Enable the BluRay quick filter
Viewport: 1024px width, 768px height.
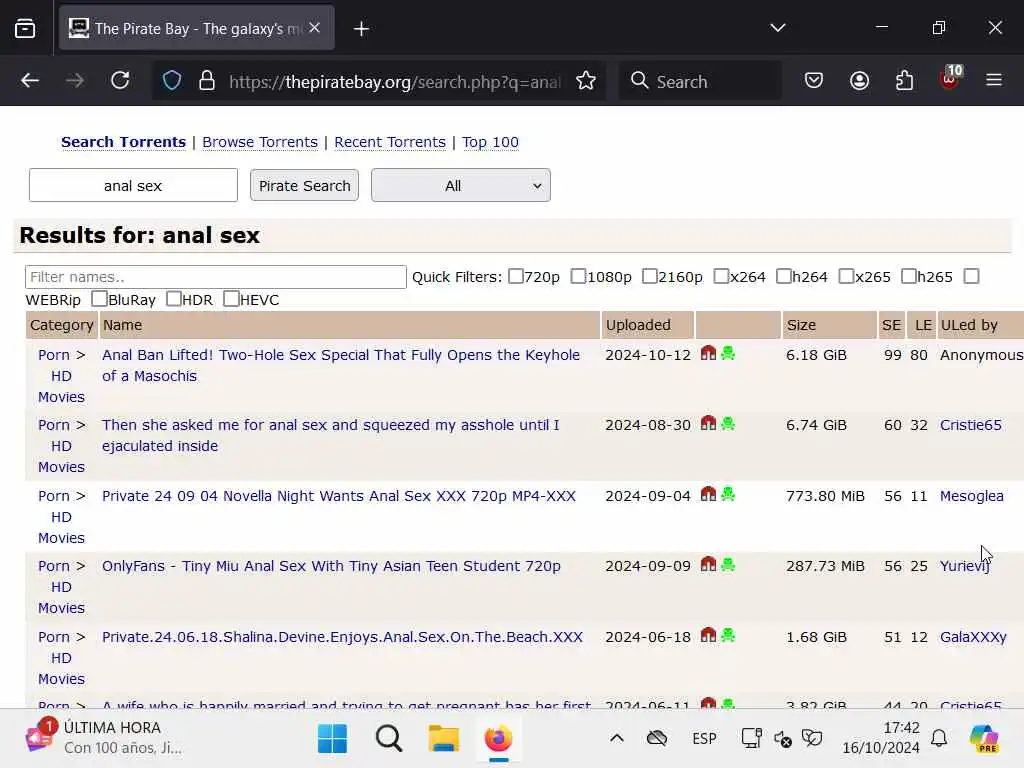click(99, 298)
